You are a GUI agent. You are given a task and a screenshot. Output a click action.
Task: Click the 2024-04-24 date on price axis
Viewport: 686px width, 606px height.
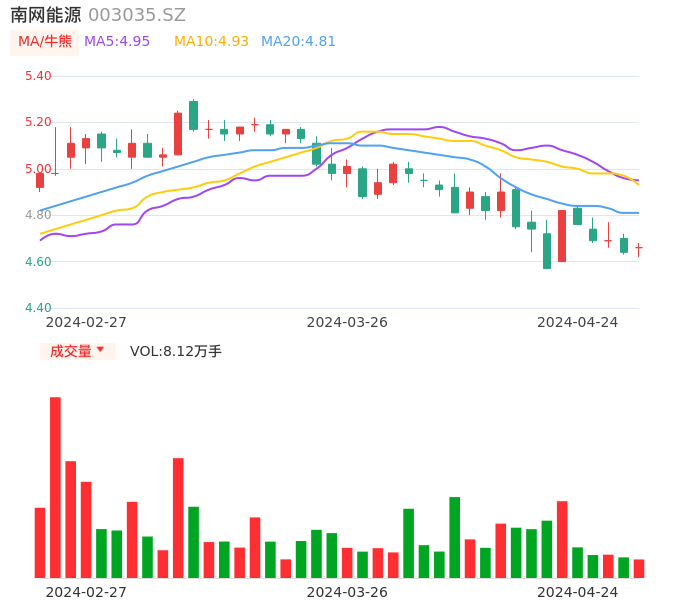pos(577,322)
